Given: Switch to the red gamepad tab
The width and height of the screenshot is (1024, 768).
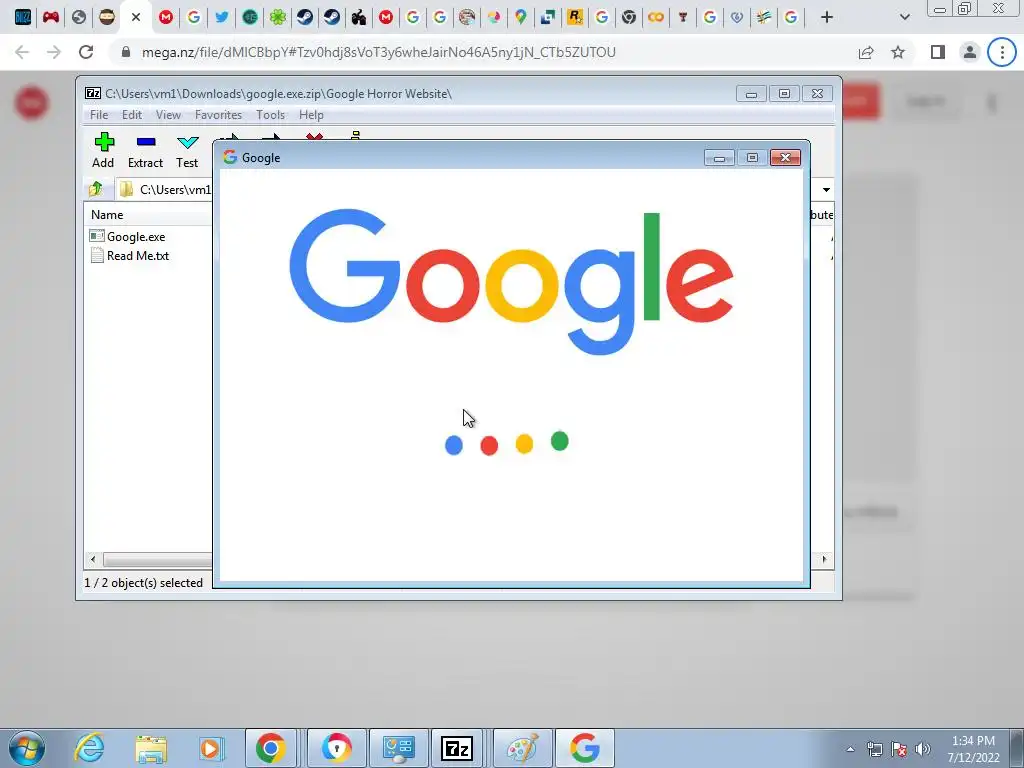Looking at the screenshot, I should click(x=50, y=17).
